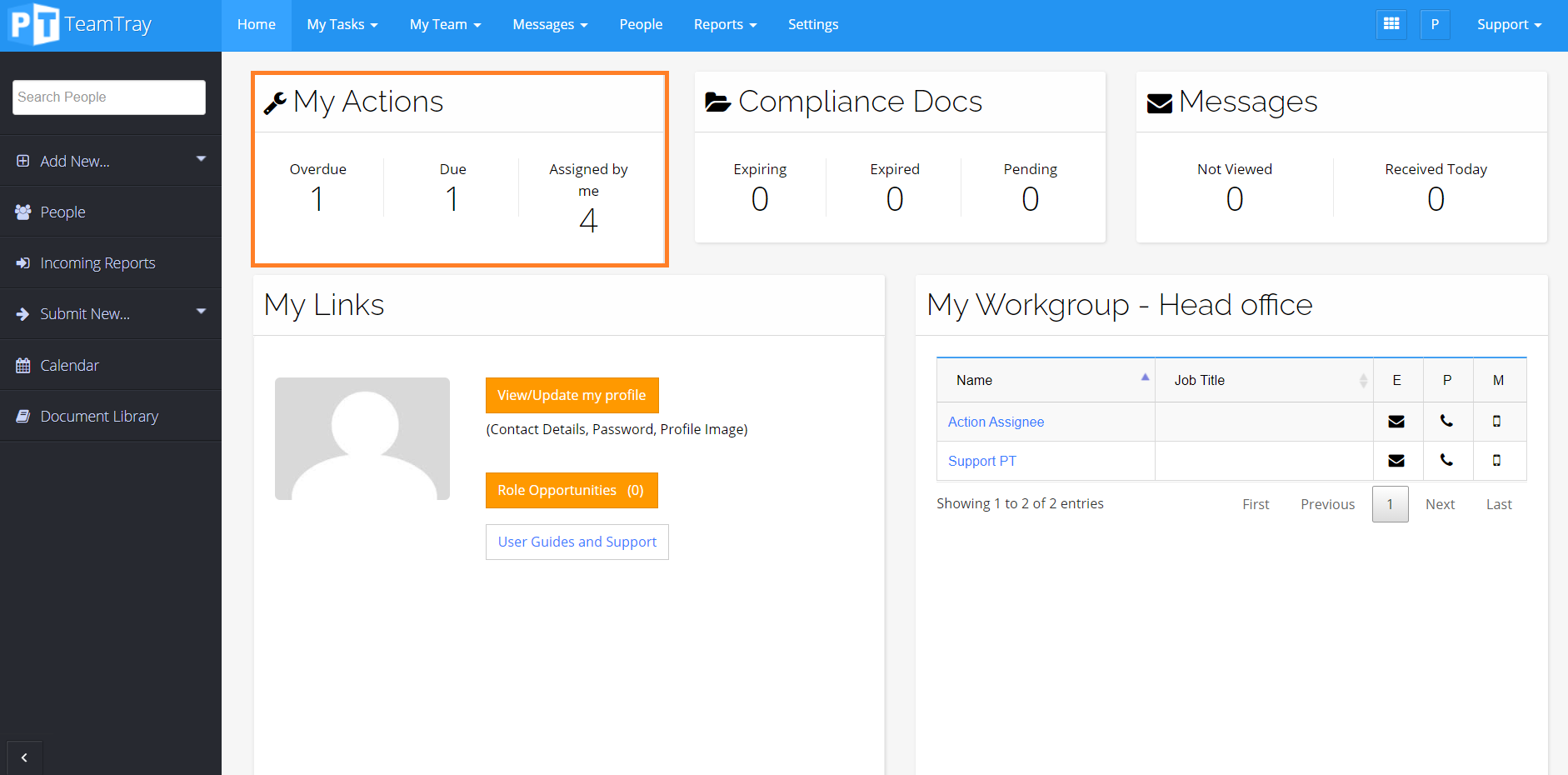Open the My Tasks menu
Image resolution: width=1568 pixels, height=775 pixels.
pos(342,24)
